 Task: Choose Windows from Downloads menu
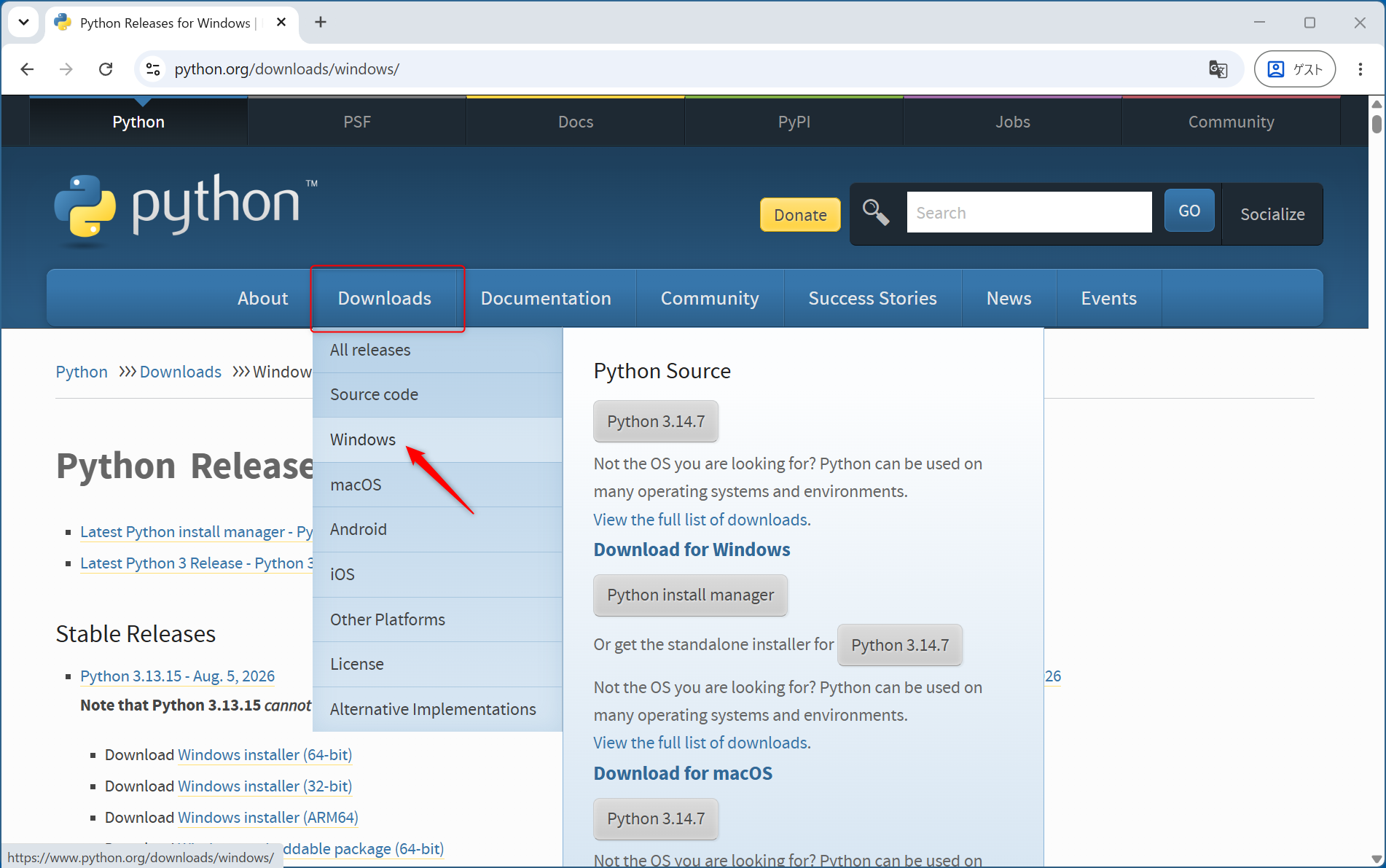(x=437, y=439)
